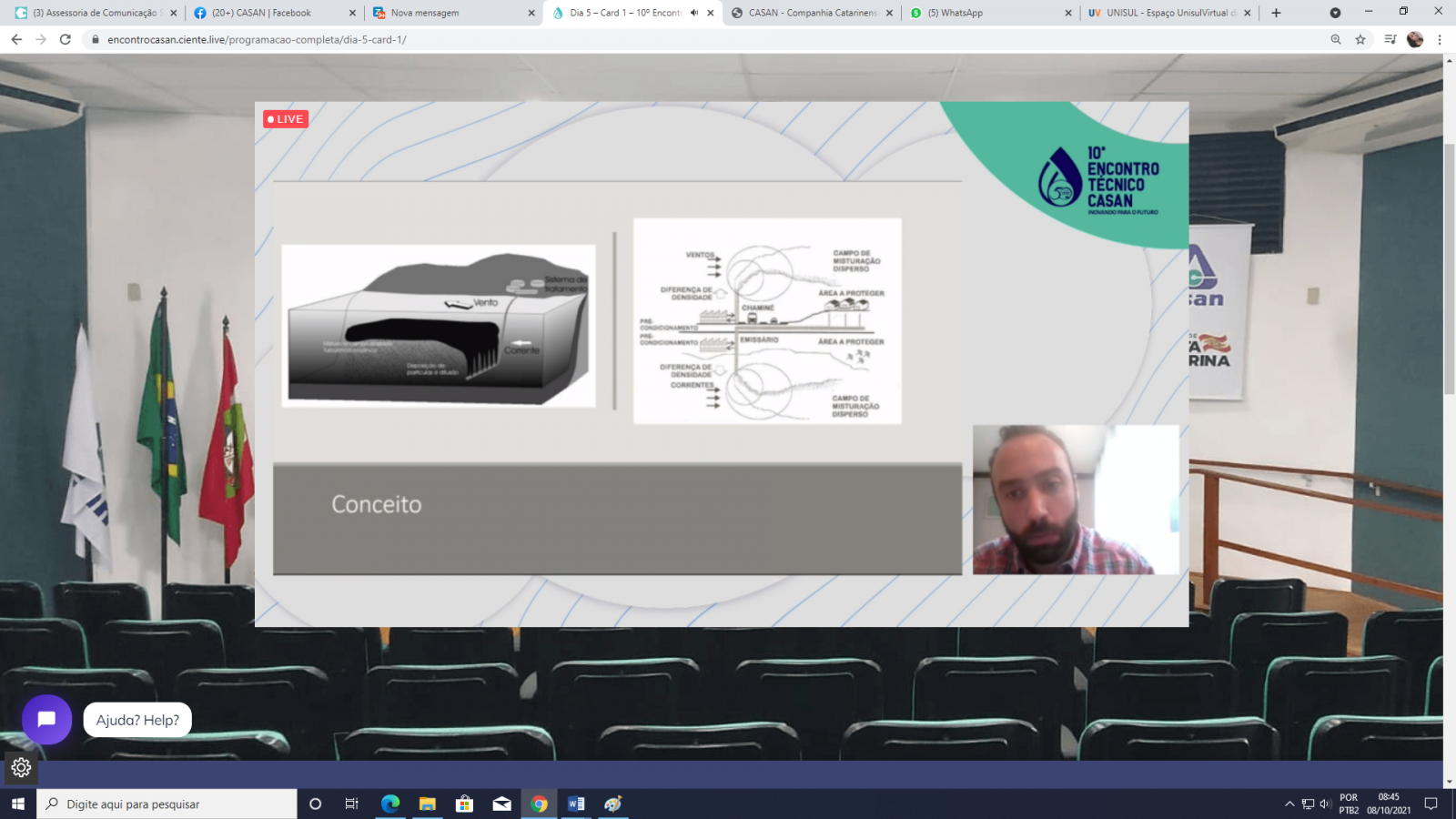Click the Ajuda? Help? button
Screen dimensions: 1456x819
[x=137, y=720]
